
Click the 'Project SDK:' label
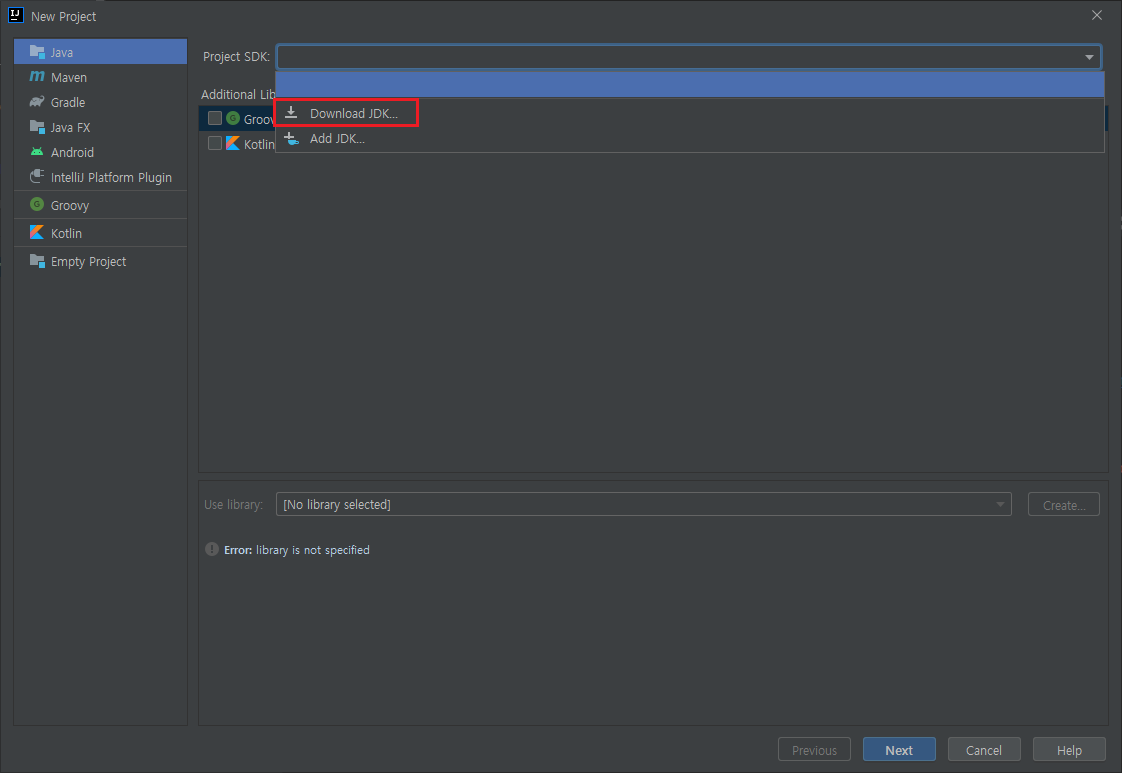(236, 57)
